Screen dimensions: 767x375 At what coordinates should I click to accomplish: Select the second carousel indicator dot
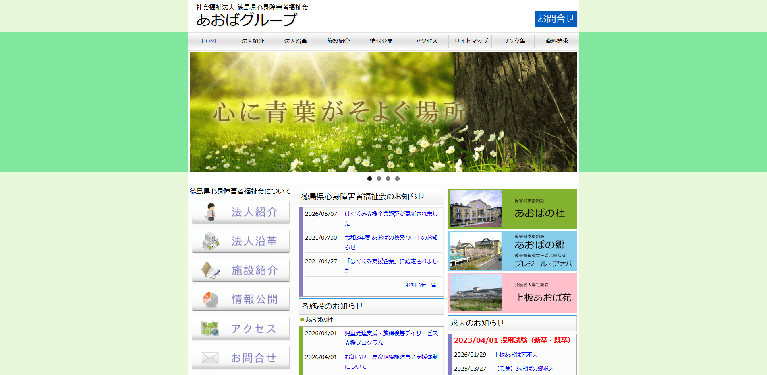[x=379, y=178]
